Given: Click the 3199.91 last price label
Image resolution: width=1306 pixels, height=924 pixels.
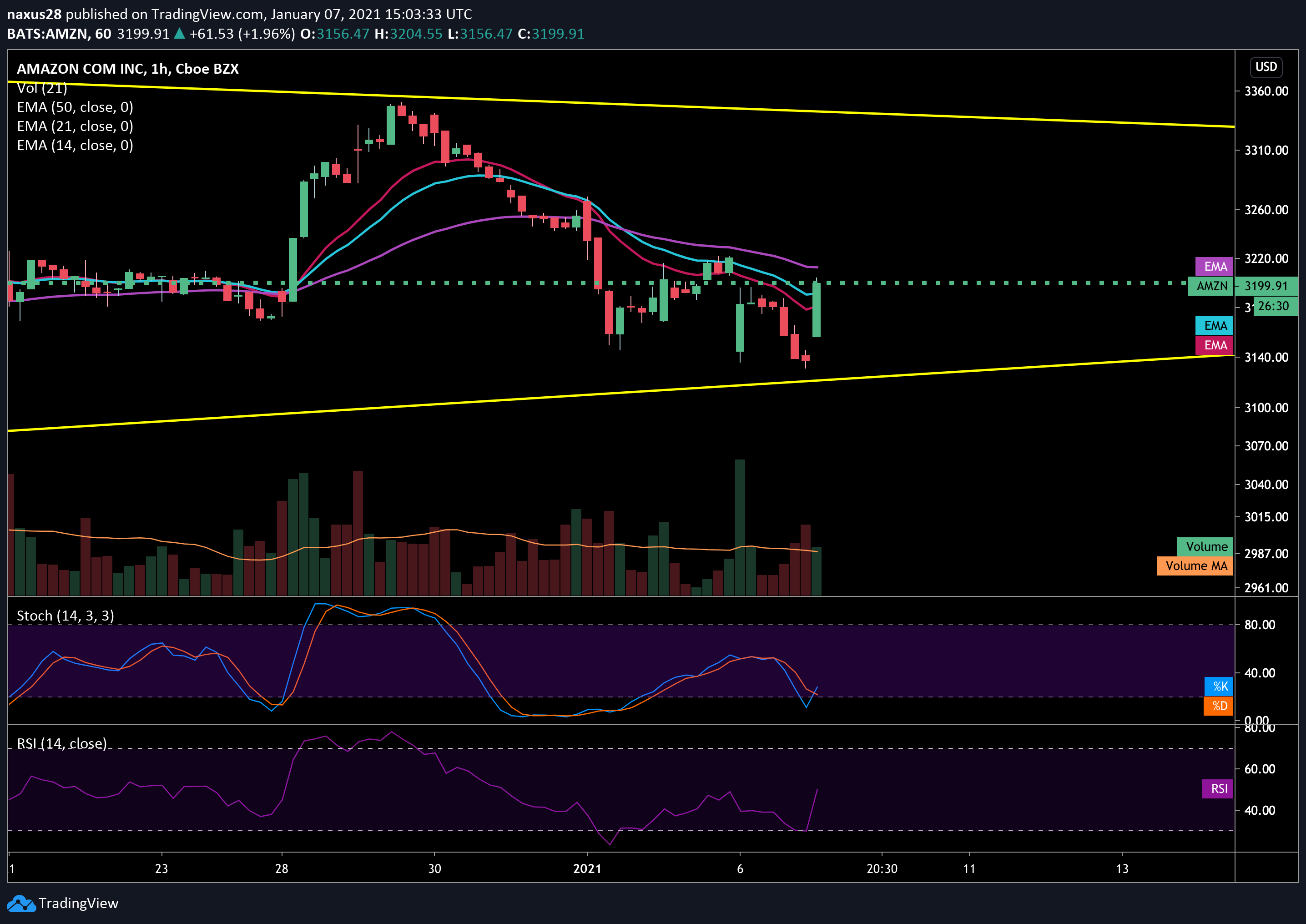Looking at the screenshot, I should click(1266, 286).
